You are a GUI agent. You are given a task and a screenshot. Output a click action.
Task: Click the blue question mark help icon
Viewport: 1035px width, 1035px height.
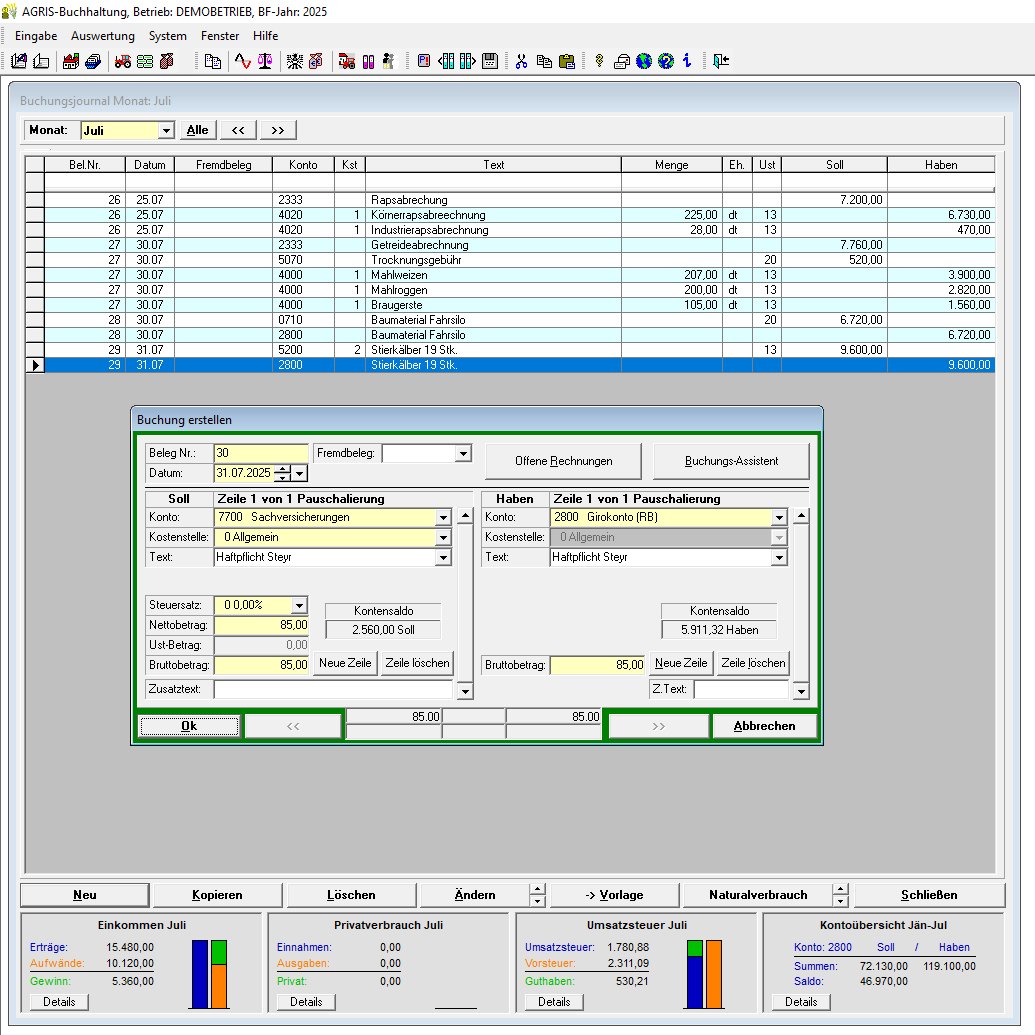point(666,61)
